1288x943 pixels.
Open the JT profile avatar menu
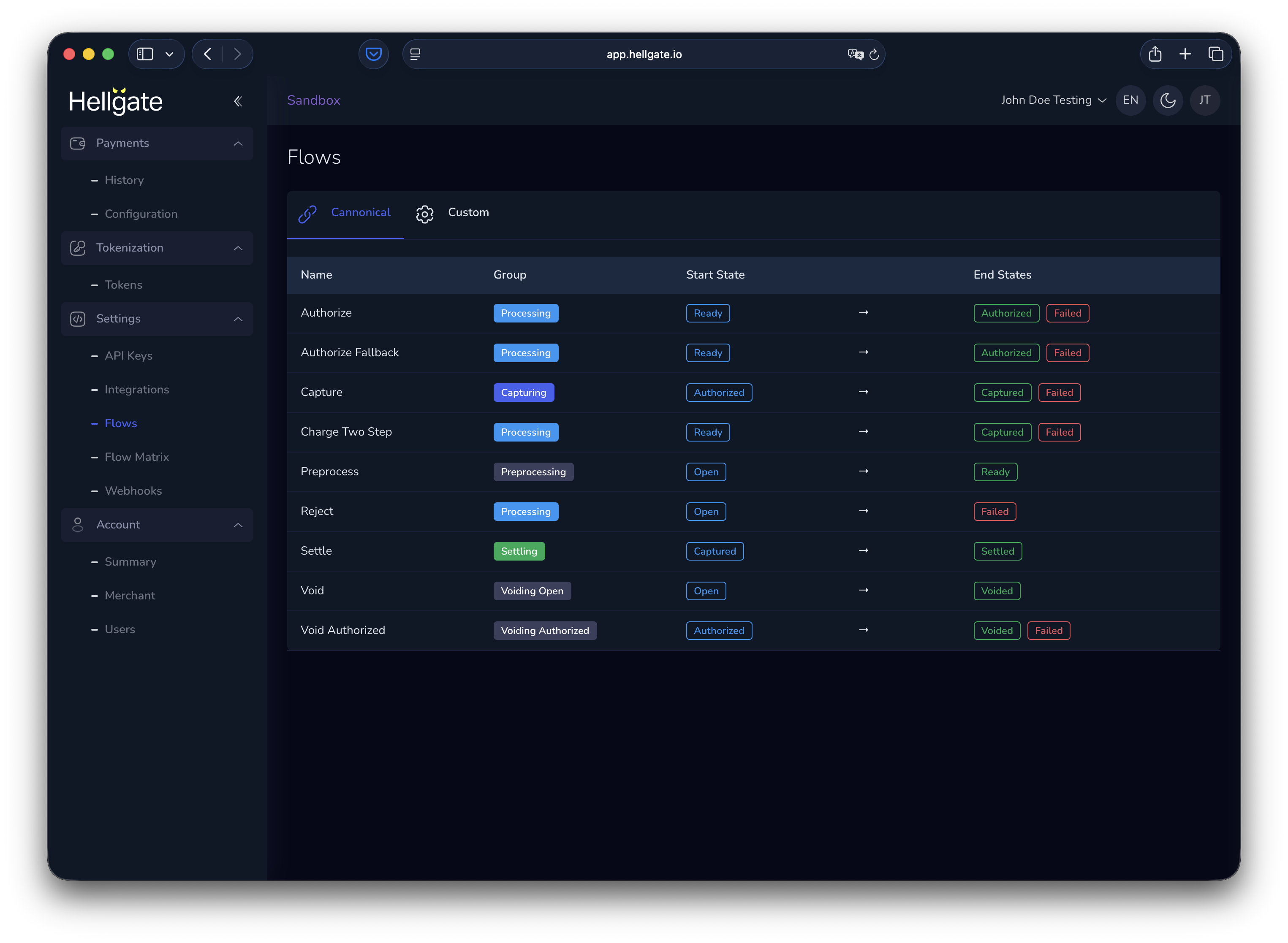click(x=1205, y=100)
